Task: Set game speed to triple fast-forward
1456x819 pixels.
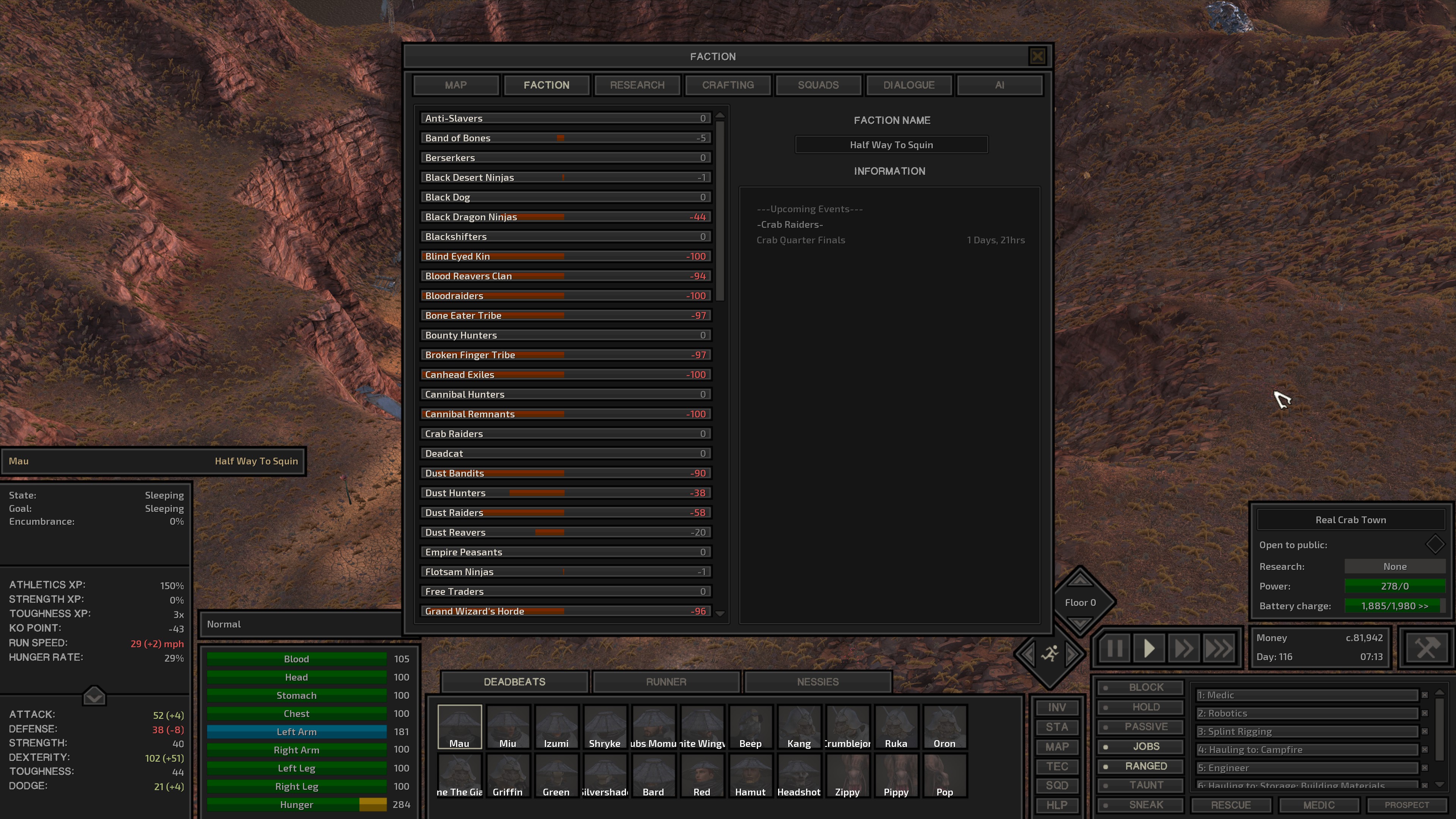Action: pos(1218,648)
